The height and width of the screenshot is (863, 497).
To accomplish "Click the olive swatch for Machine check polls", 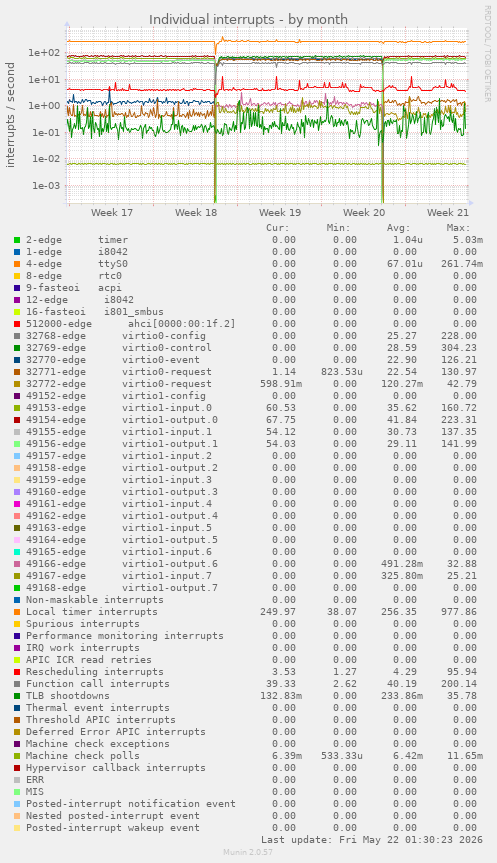I will tap(17, 756).
